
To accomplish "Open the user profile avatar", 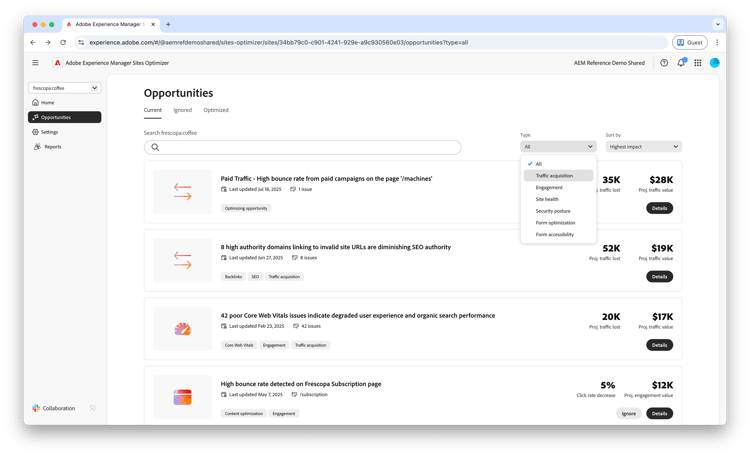I will pyautogui.click(x=715, y=63).
